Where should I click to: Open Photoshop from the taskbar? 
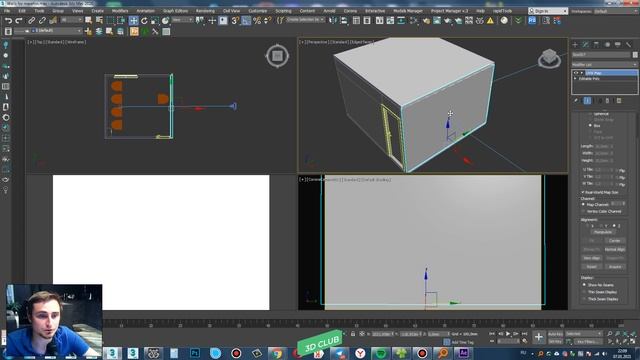point(195,353)
